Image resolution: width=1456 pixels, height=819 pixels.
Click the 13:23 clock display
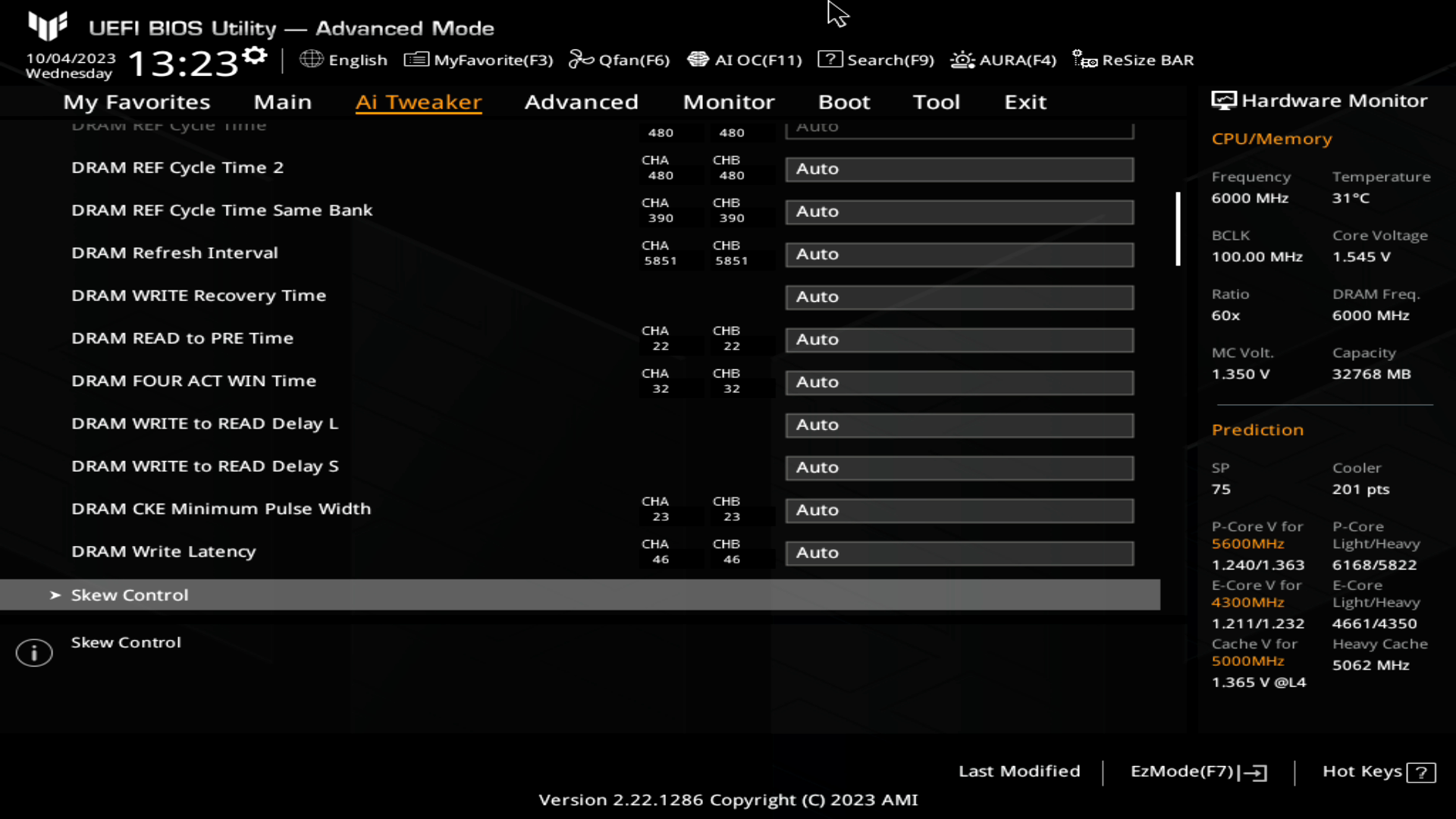184,64
